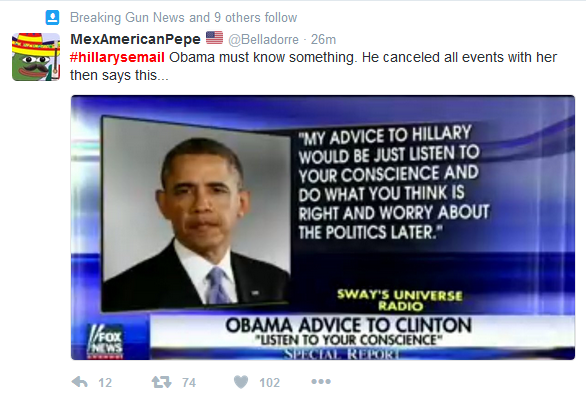
Task: Click the 26m timestamp of tweet
Action: (x=323, y=39)
